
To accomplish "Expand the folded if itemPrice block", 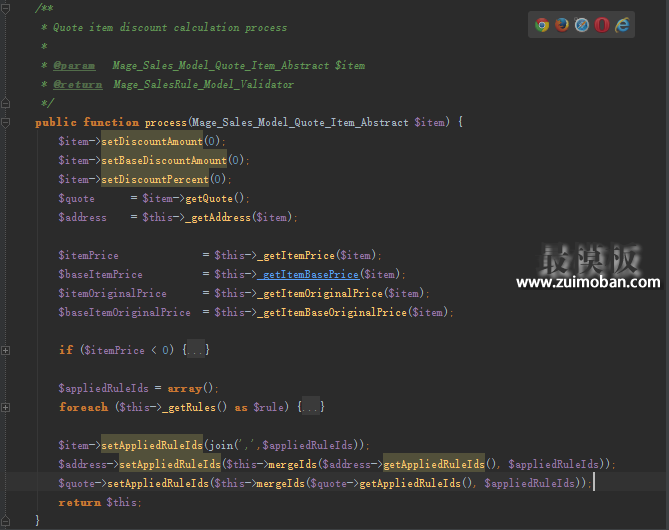I will point(6,350).
